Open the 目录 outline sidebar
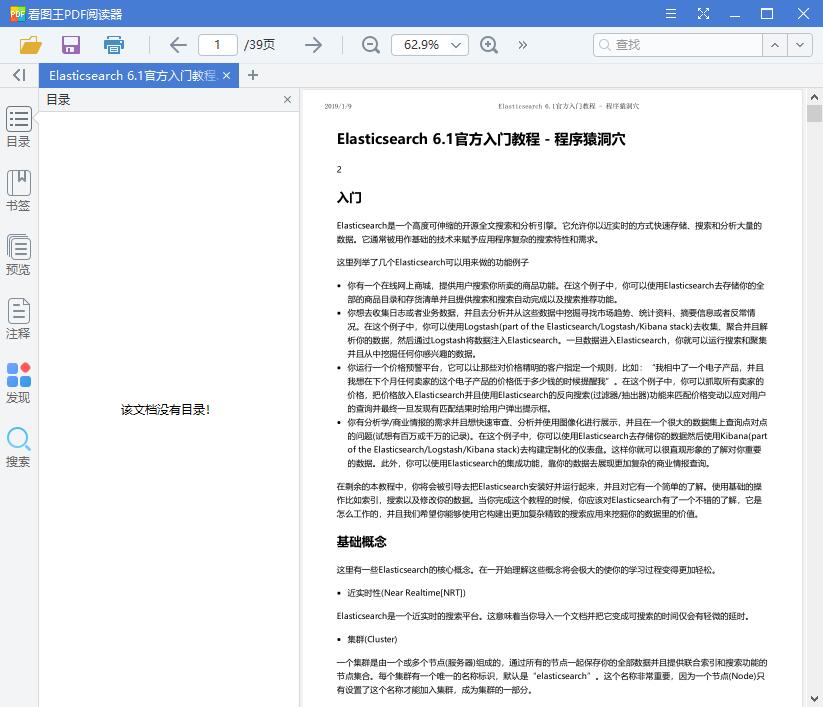This screenshot has height=707, width=823. (18, 127)
